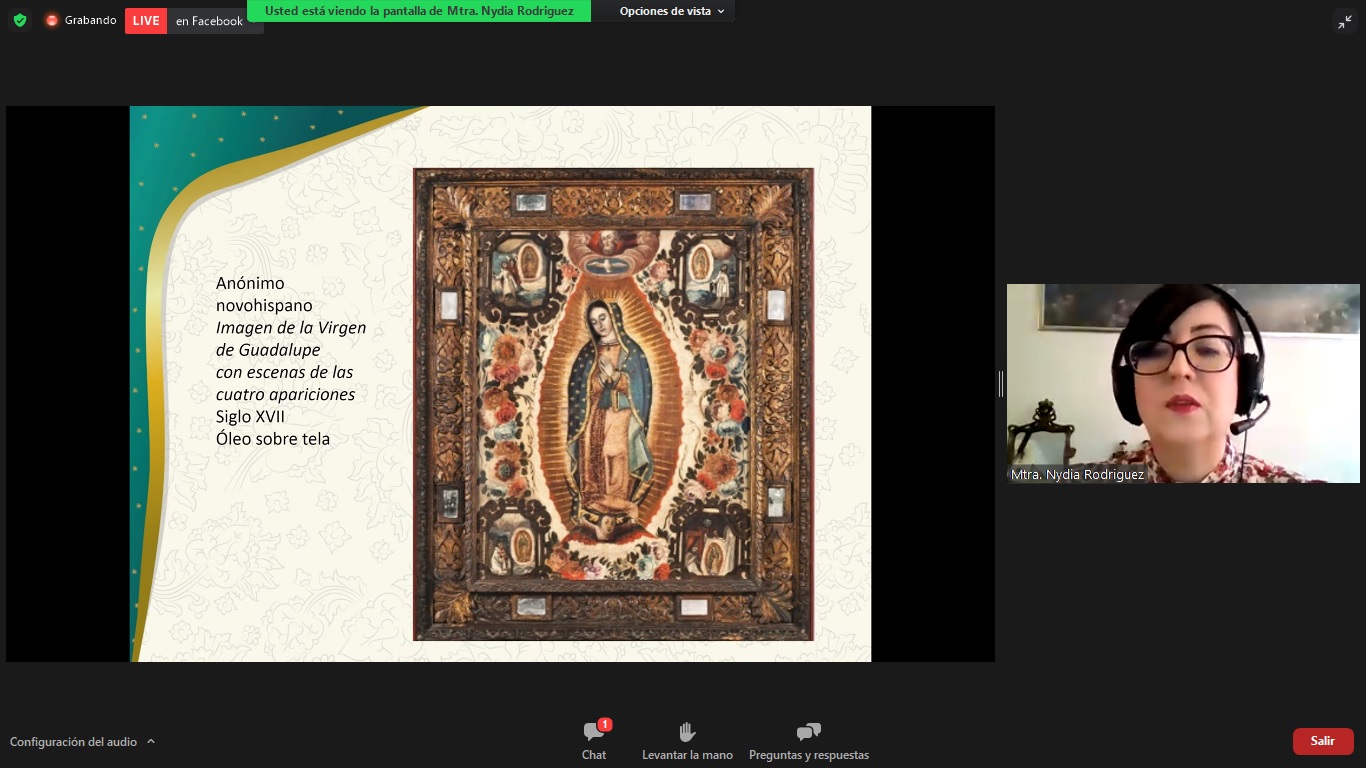Click the red LIVE badge
Screen dimensions: 1366x768
tap(146, 21)
